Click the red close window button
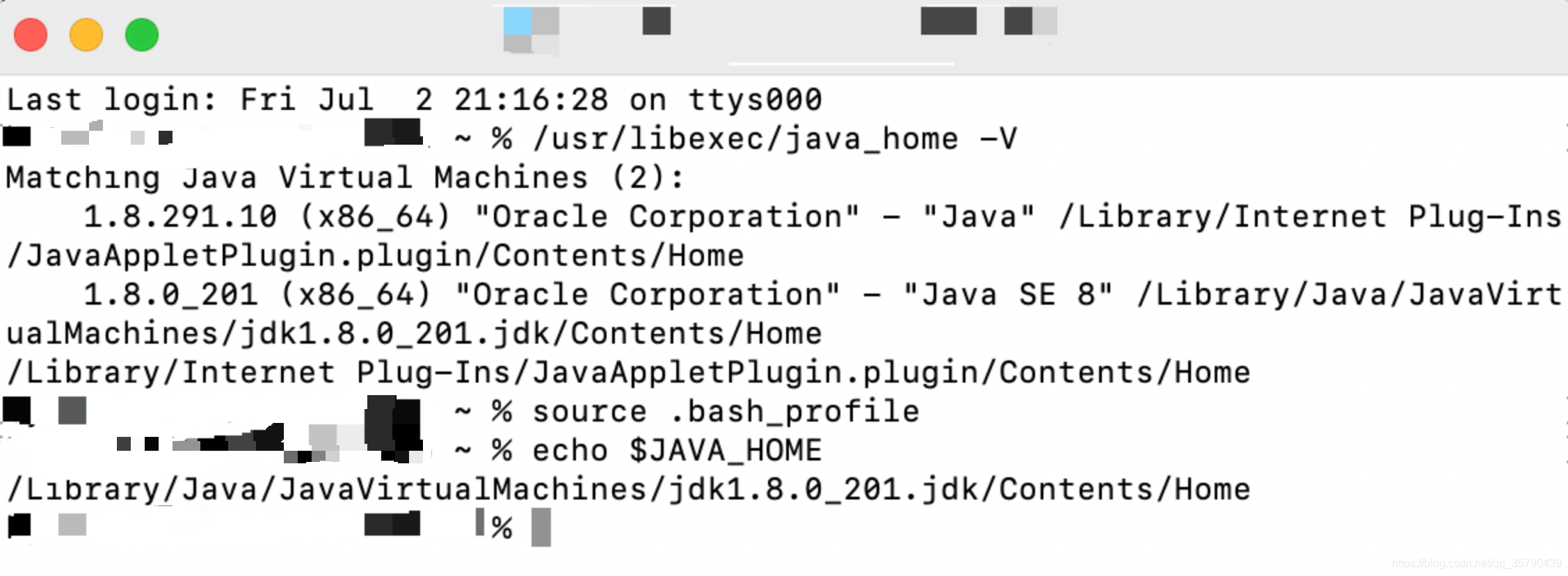Viewport: 1568px width, 576px height. point(31,34)
